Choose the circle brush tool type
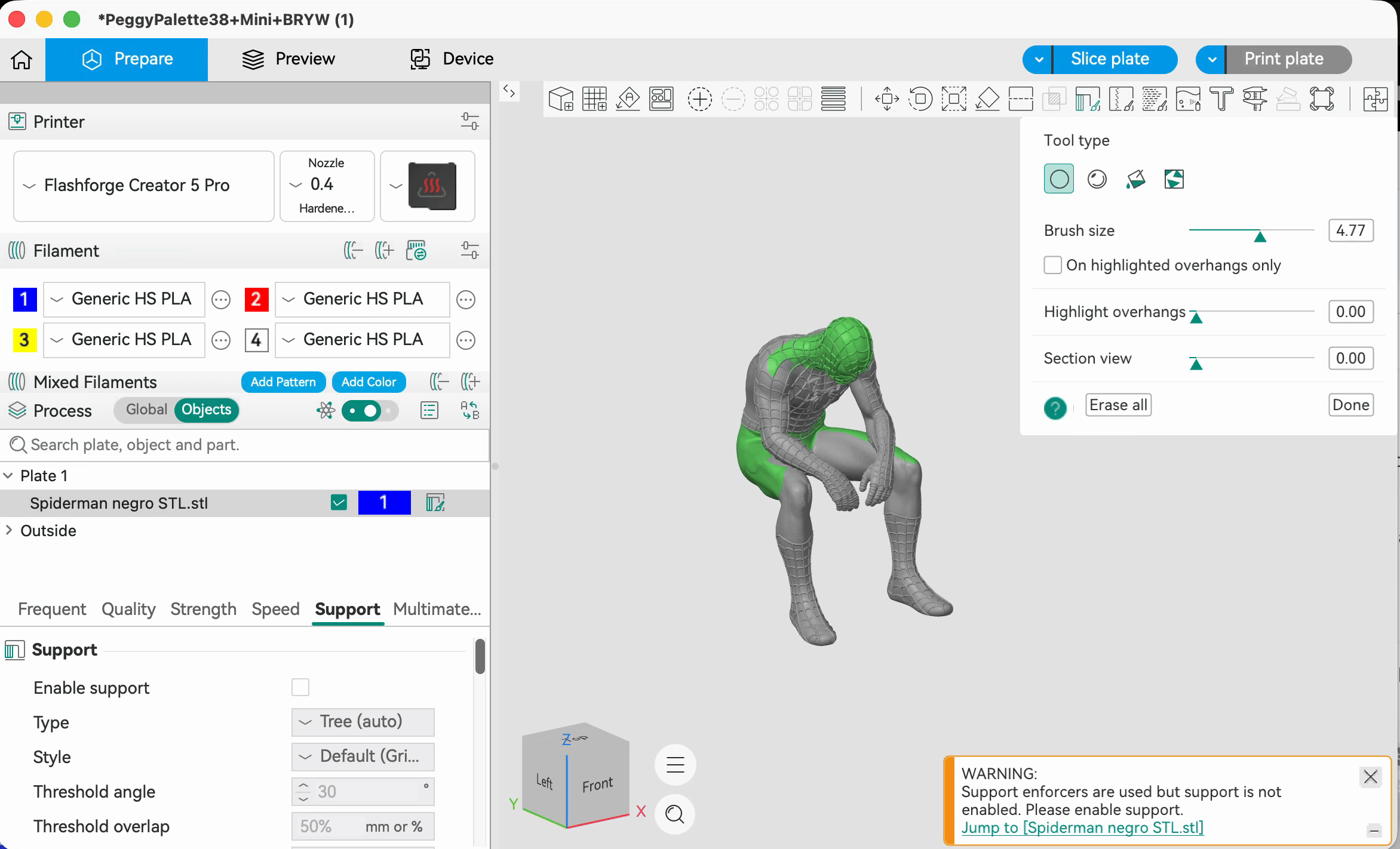1400x849 pixels. (x=1059, y=179)
